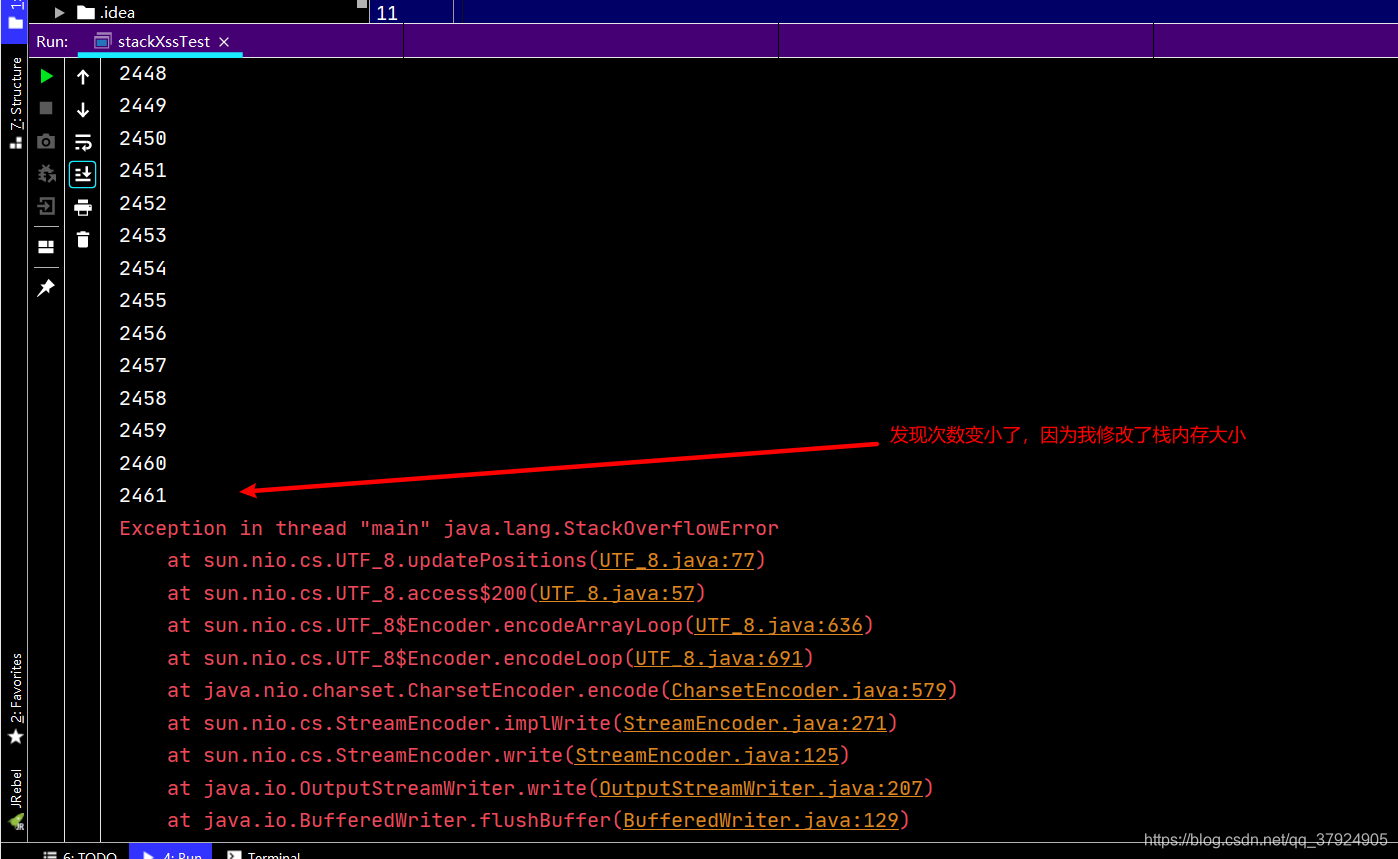The image size is (1398, 859).
Task: Click the Exit icon in Run toolbar
Action: [46, 206]
